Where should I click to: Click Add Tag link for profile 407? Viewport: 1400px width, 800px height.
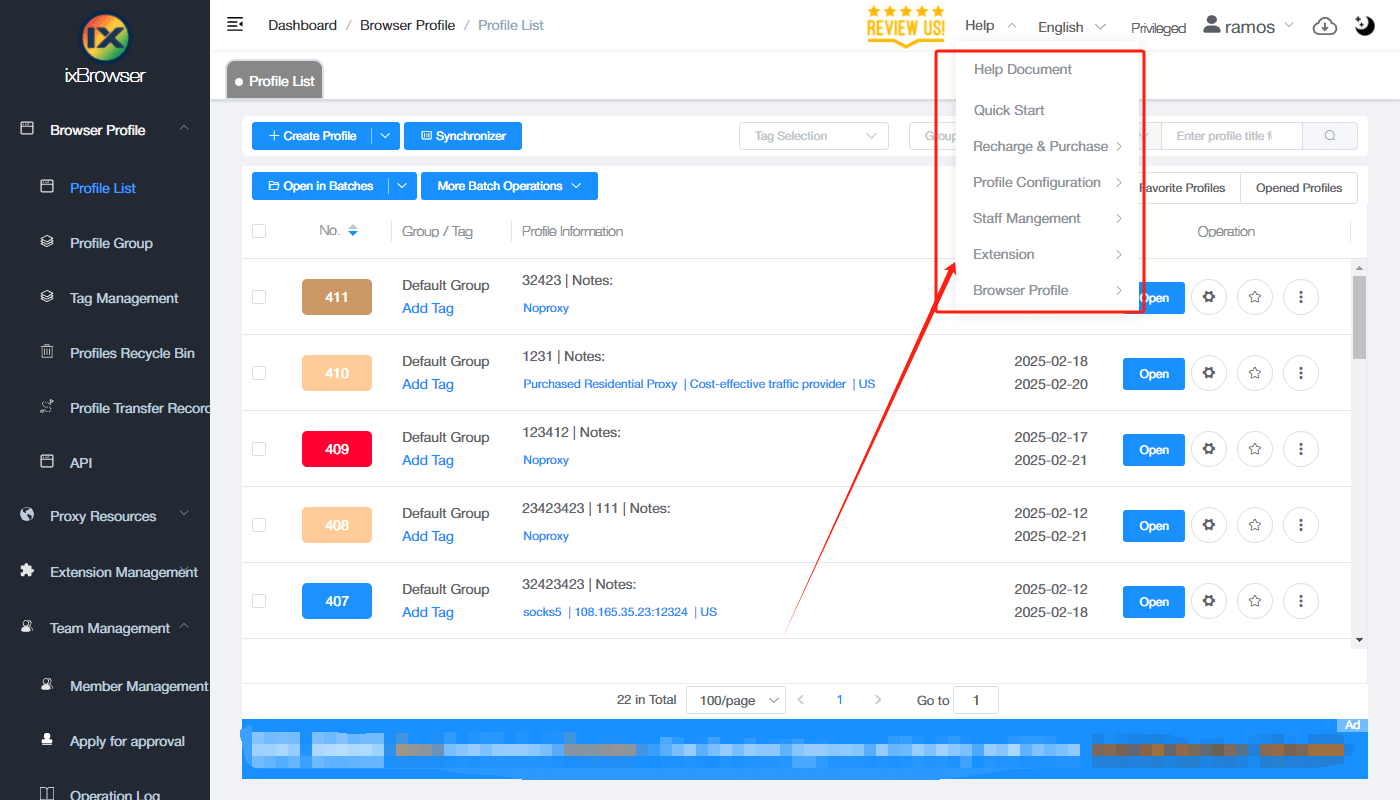click(427, 612)
